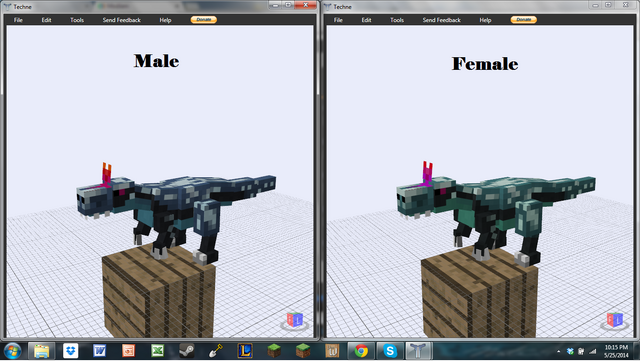Open Edit menu in left Techne window
This screenshot has width=640, height=362.
coord(46,20)
